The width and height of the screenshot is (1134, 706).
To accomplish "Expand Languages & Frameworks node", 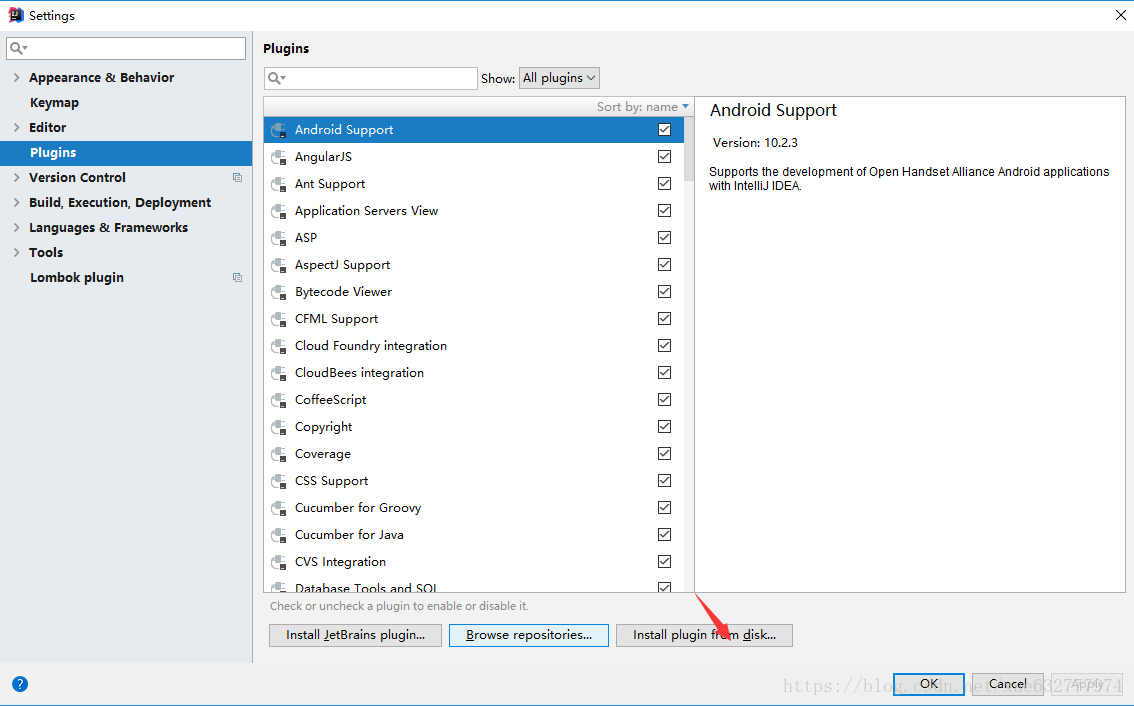I will pos(17,227).
